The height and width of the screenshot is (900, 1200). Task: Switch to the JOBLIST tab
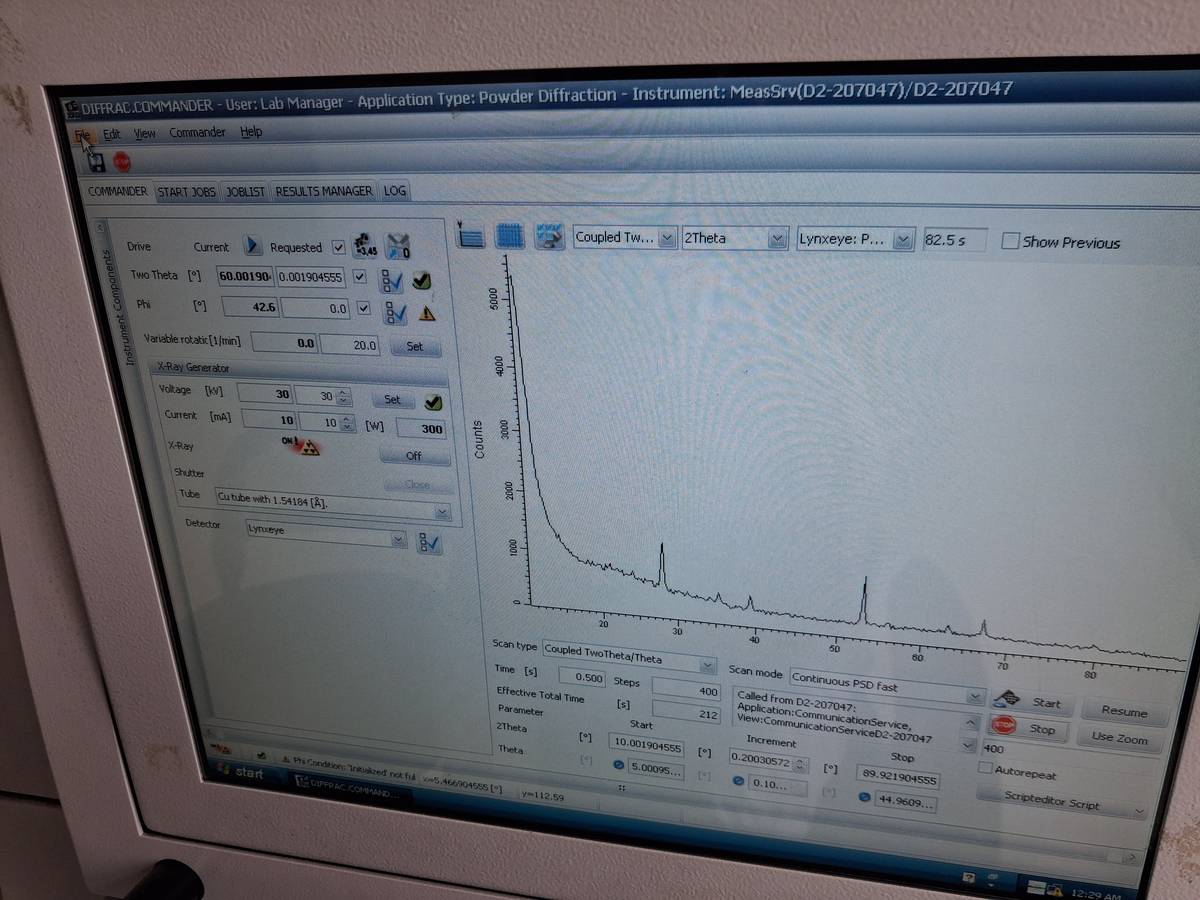pos(246,191)
